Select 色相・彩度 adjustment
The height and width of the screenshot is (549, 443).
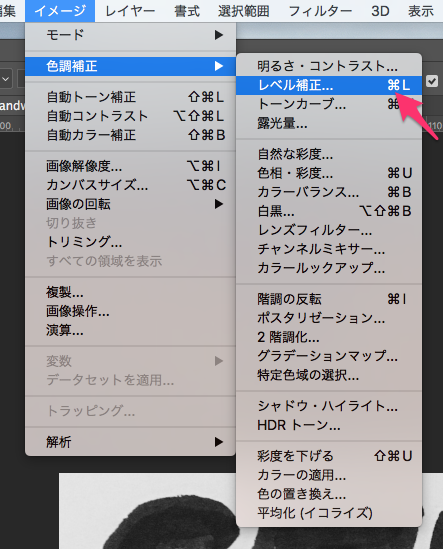tap(329, 173)
